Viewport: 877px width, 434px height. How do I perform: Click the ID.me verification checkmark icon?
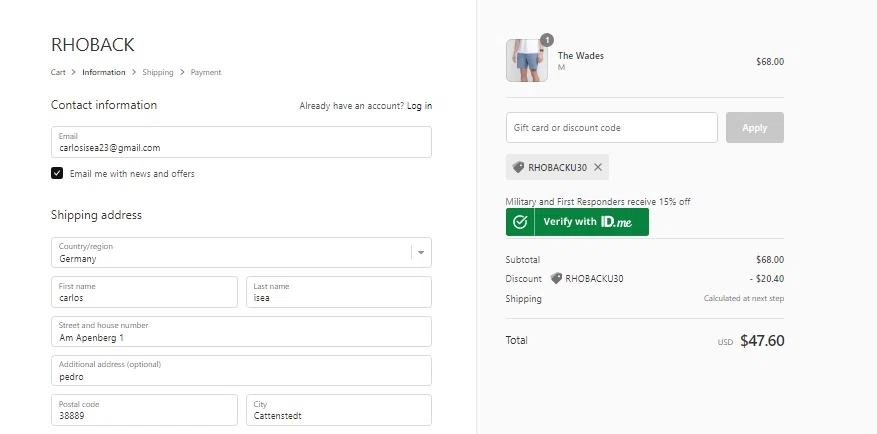click(x=519, y=222)
